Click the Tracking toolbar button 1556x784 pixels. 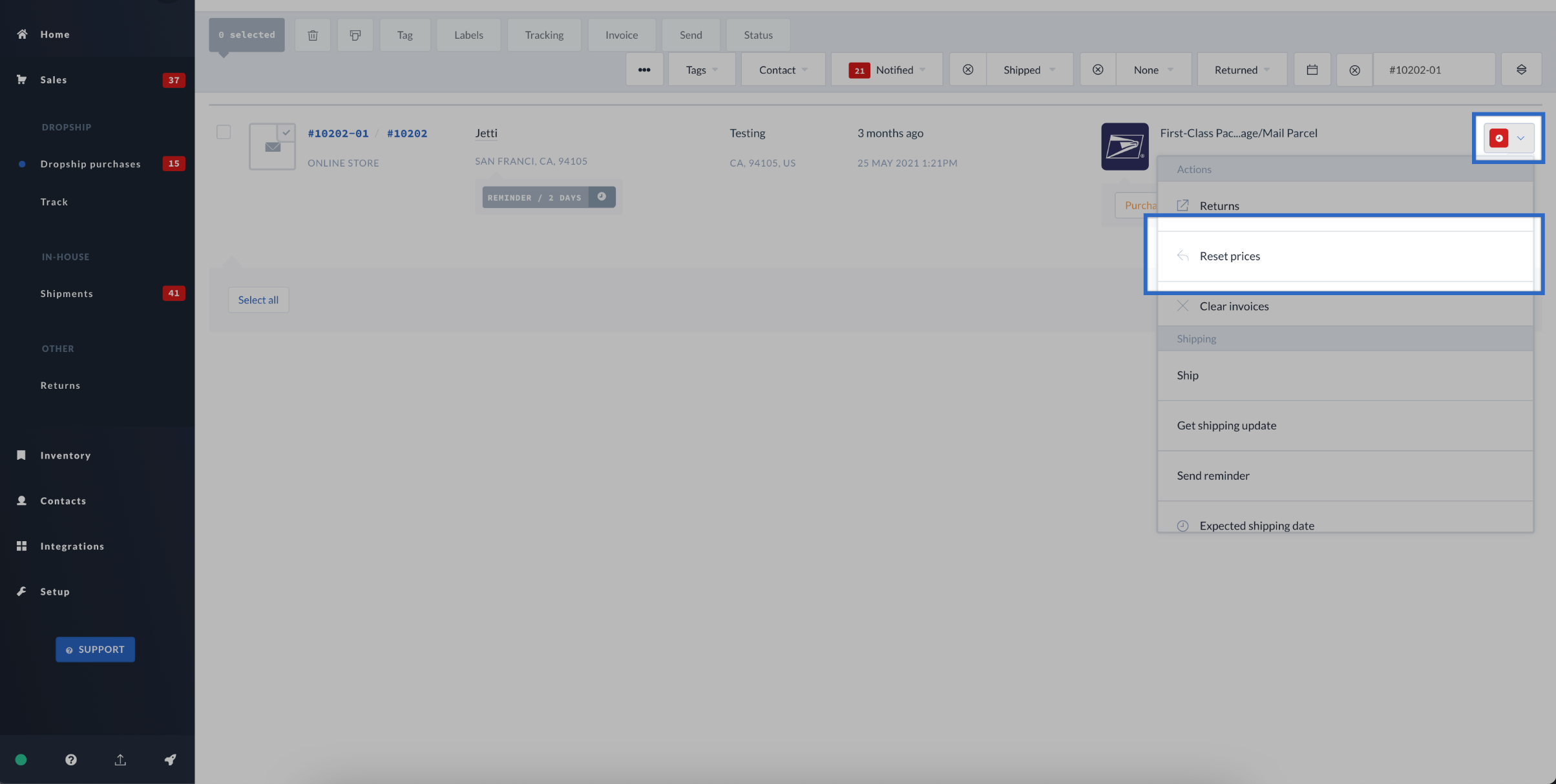click(x=544, y=35)
